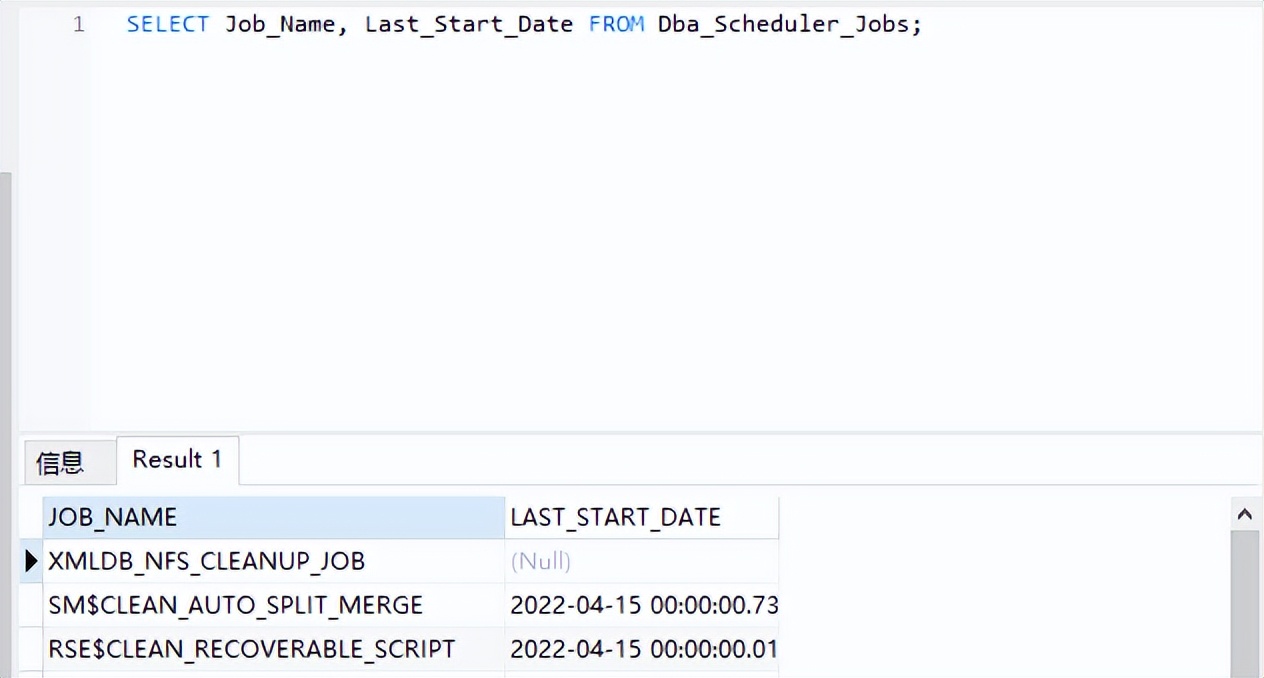Select the SM$CLEAN_AUTO_SPLIT_MERGE cell
This screenshot has width=1264, height=678.
tap(236, 605)
